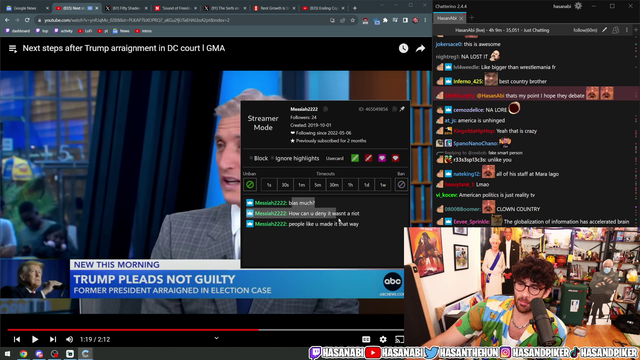Reload the current page
This screenshot has height=360, width=640.
[27, 20]
